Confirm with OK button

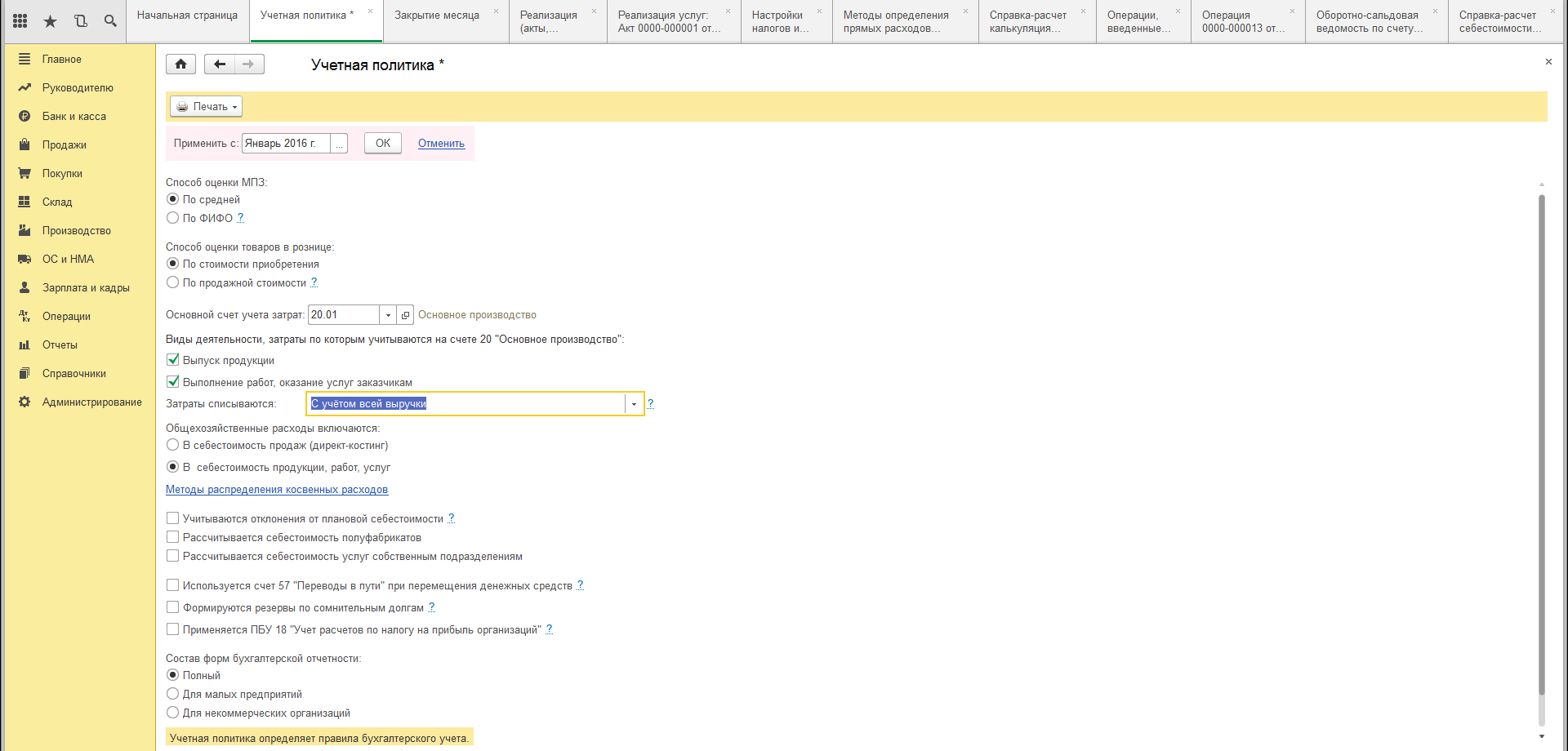click(x=383, y=144)
